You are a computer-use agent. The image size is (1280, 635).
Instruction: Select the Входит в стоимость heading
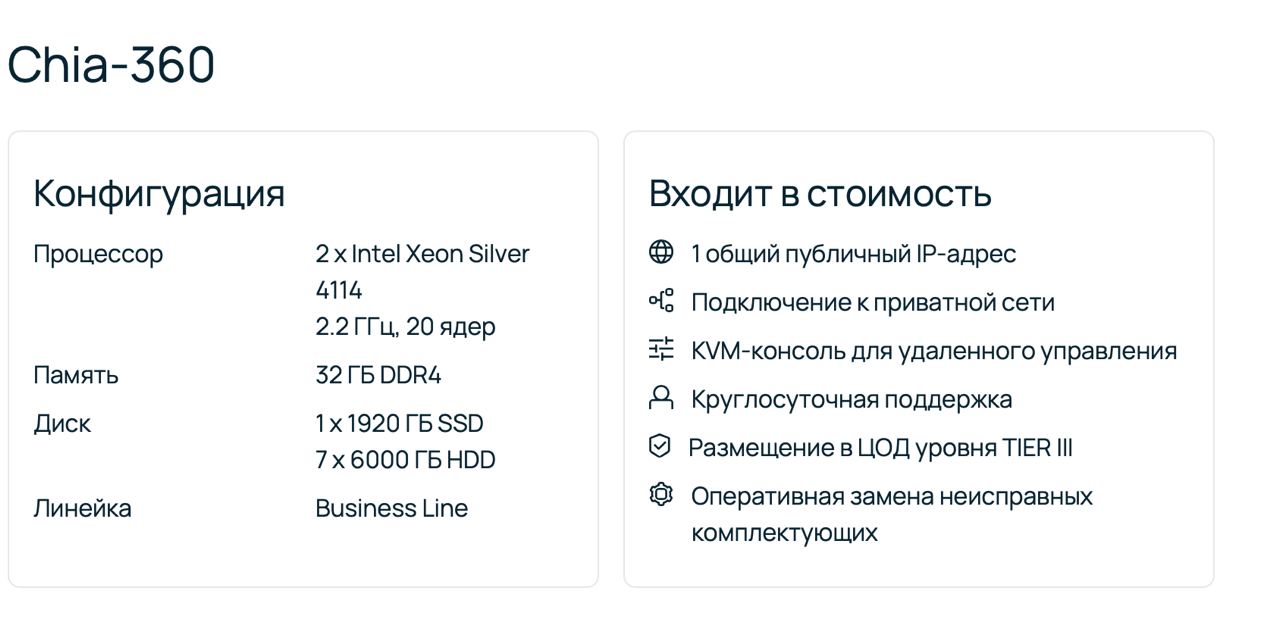820,193
